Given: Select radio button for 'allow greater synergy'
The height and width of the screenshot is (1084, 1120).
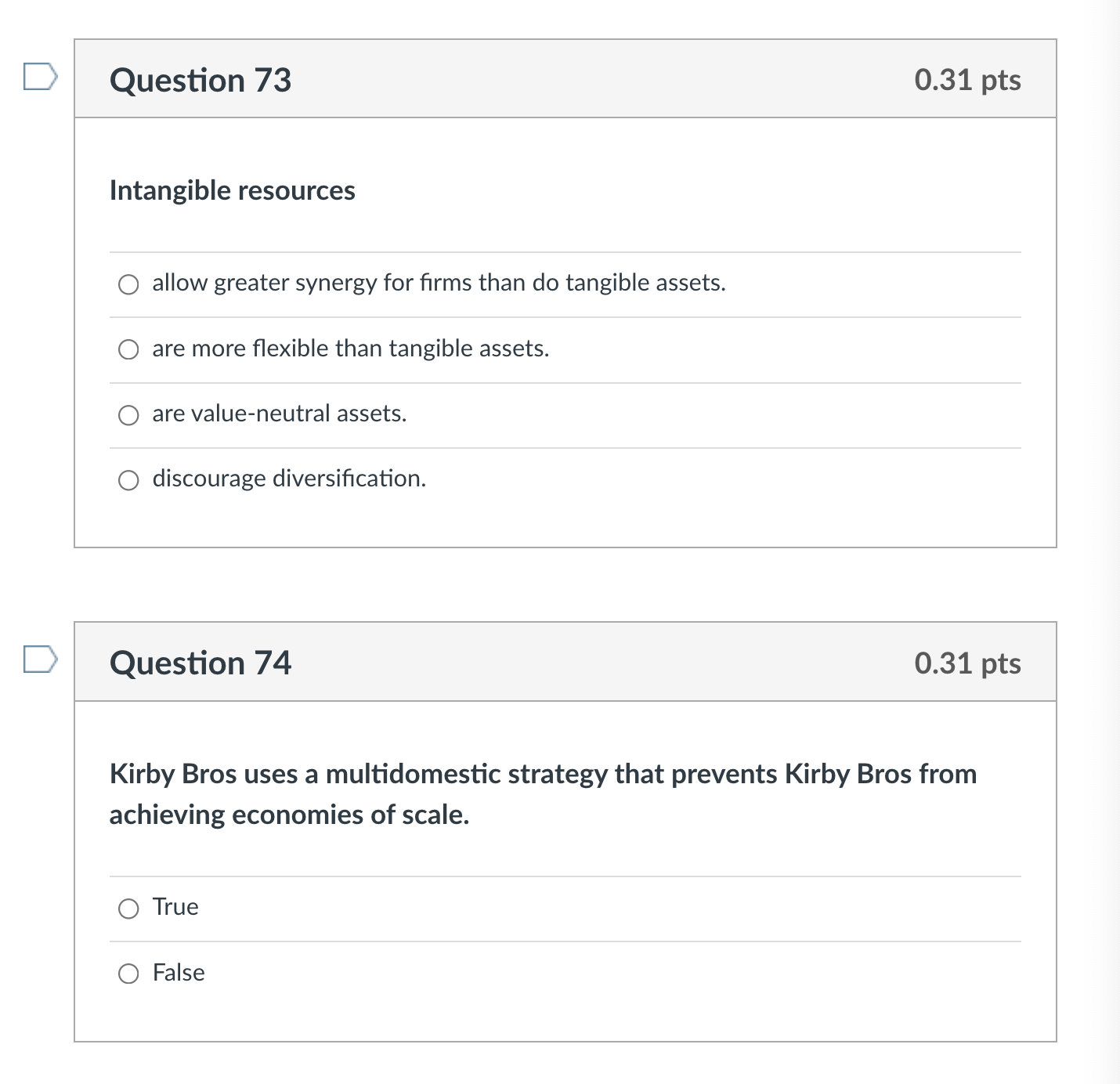Looking at the screenshot, I should pyautogui.click(x=128, y=284).
